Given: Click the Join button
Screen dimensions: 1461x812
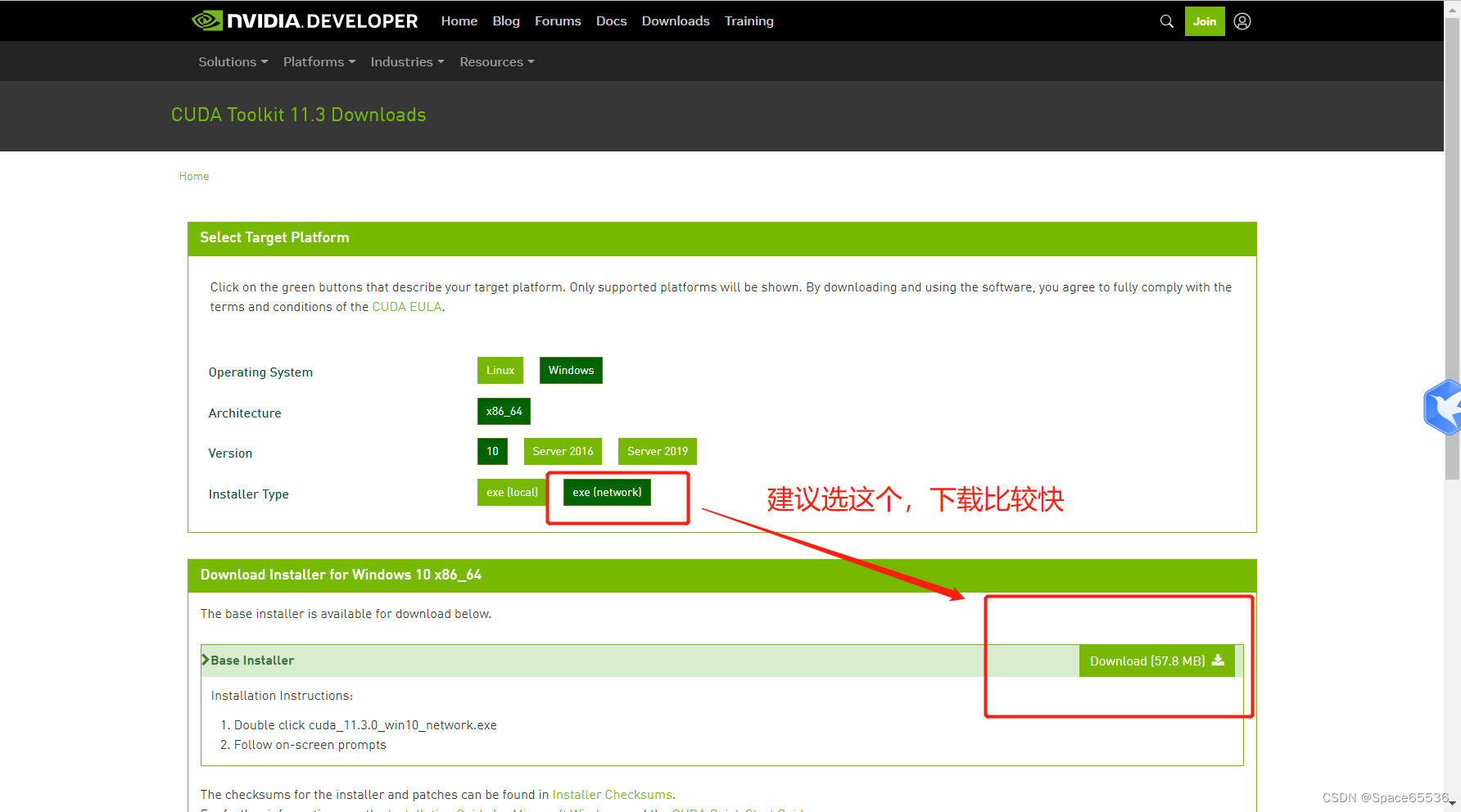Looking at the screenshot, I should [x=1205, y=21].
